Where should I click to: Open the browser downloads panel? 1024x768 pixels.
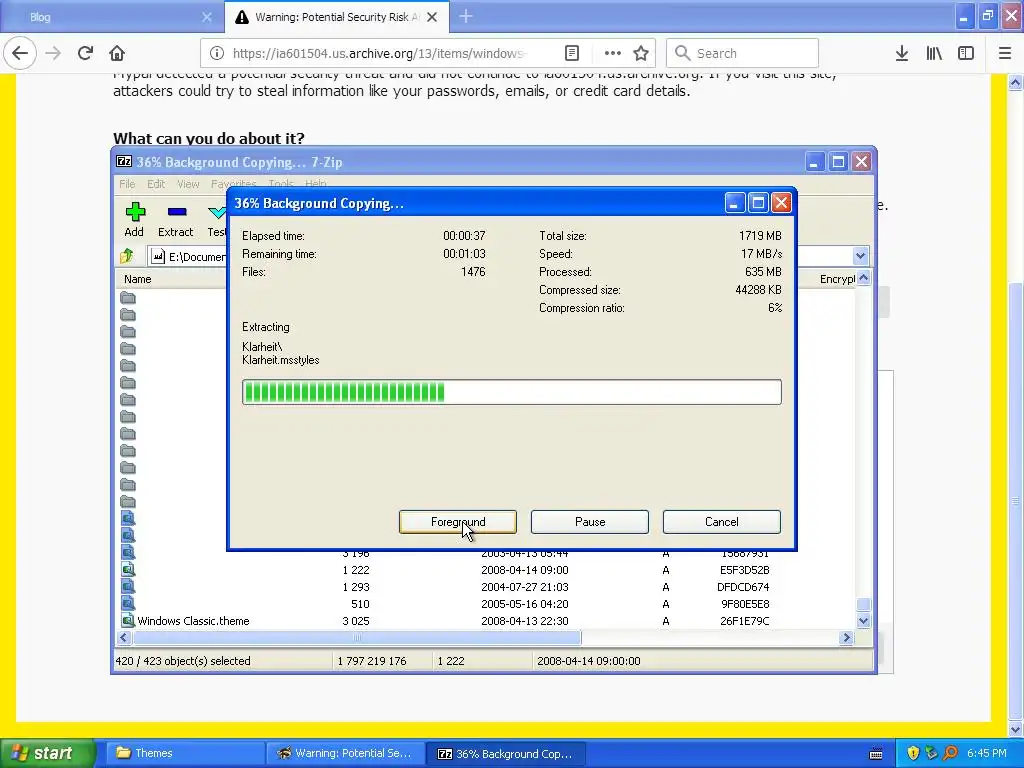[x=902, y=53]
